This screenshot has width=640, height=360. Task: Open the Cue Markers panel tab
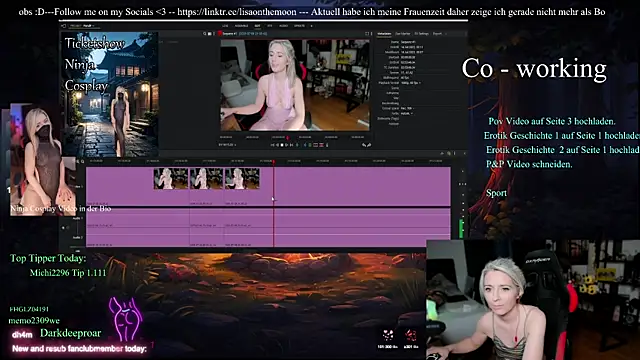tap(402, 33)
